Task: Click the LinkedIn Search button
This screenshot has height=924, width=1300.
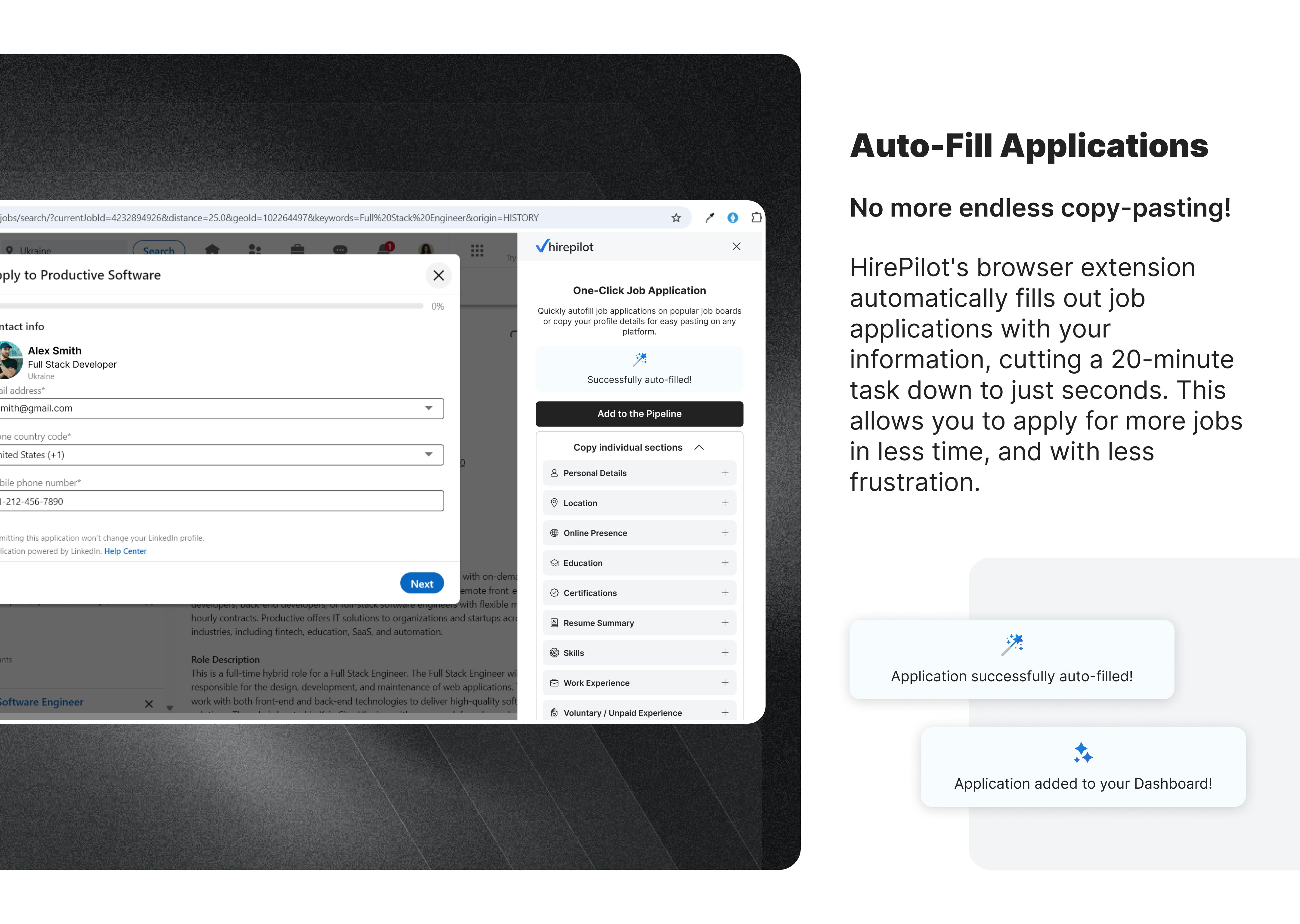Action: 159,250
